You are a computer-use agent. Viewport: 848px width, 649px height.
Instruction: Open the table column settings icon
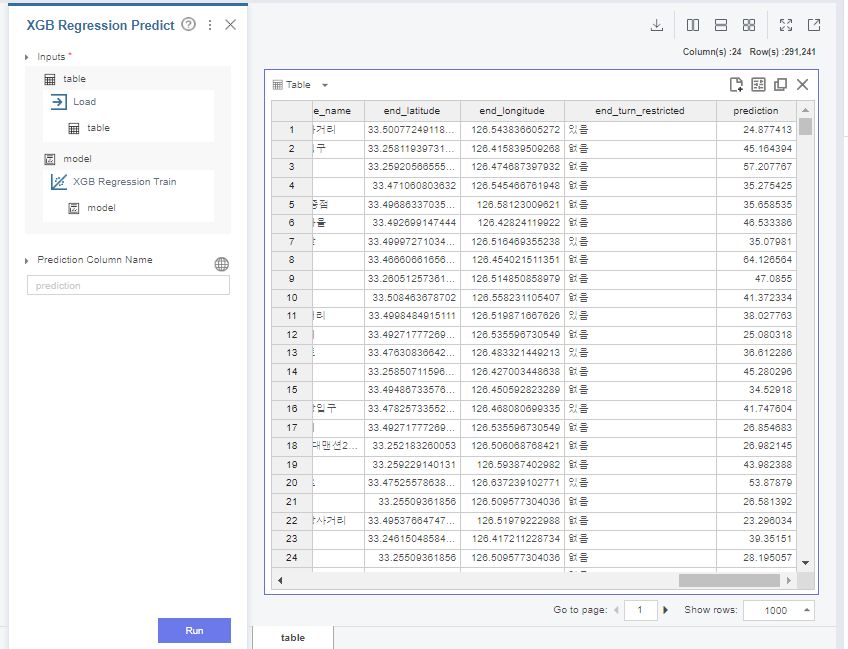(759, 84)
